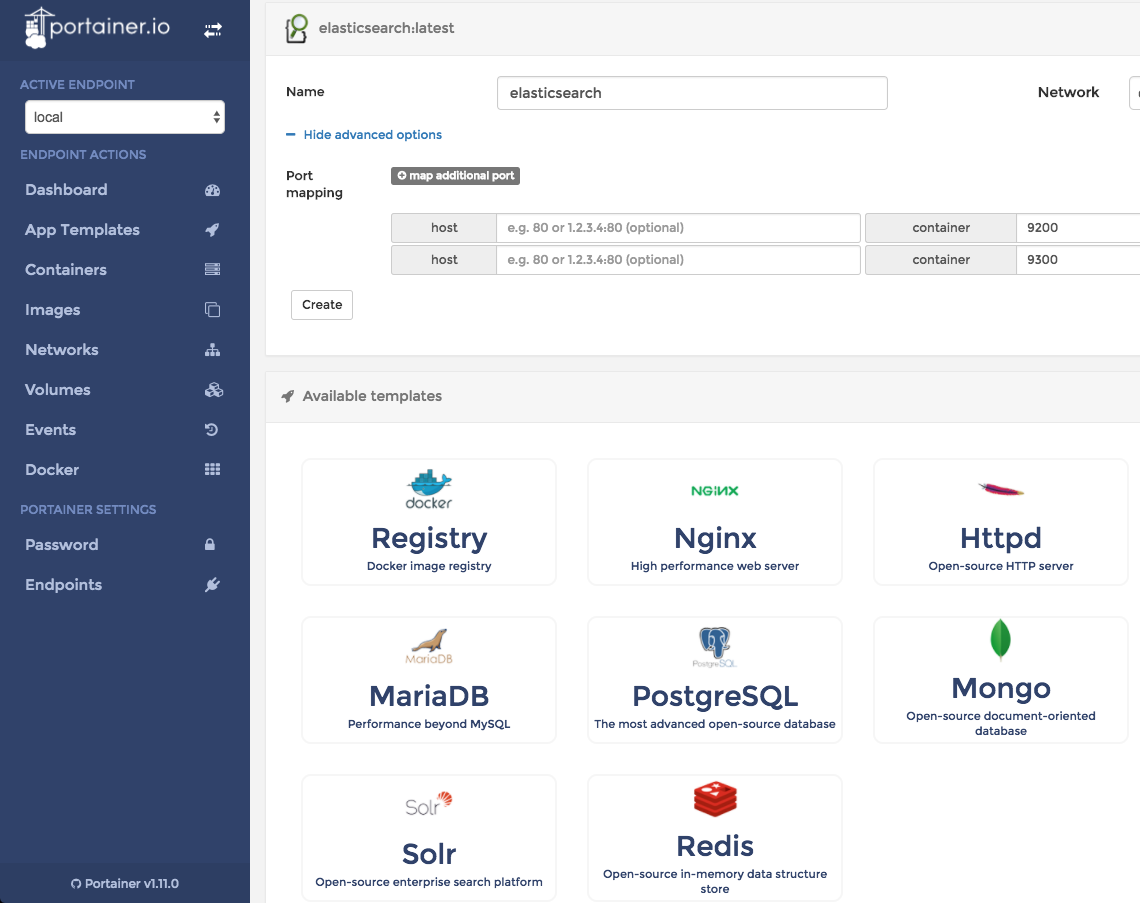Viewport: 1140px width, 903px height.
Task: Open the Network dropdown selector
Action: point(1134,92)
